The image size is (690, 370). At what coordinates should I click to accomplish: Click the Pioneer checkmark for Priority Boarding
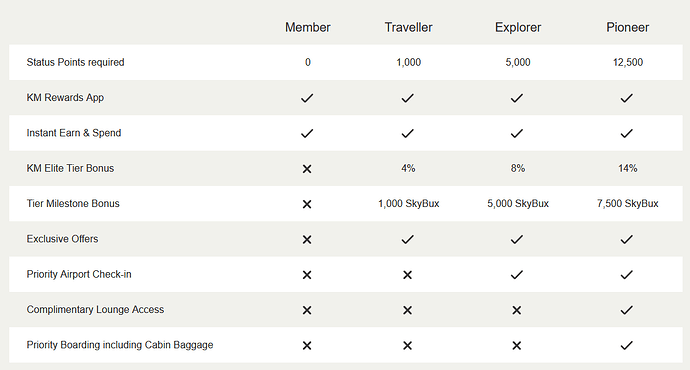tap(627, 345)
